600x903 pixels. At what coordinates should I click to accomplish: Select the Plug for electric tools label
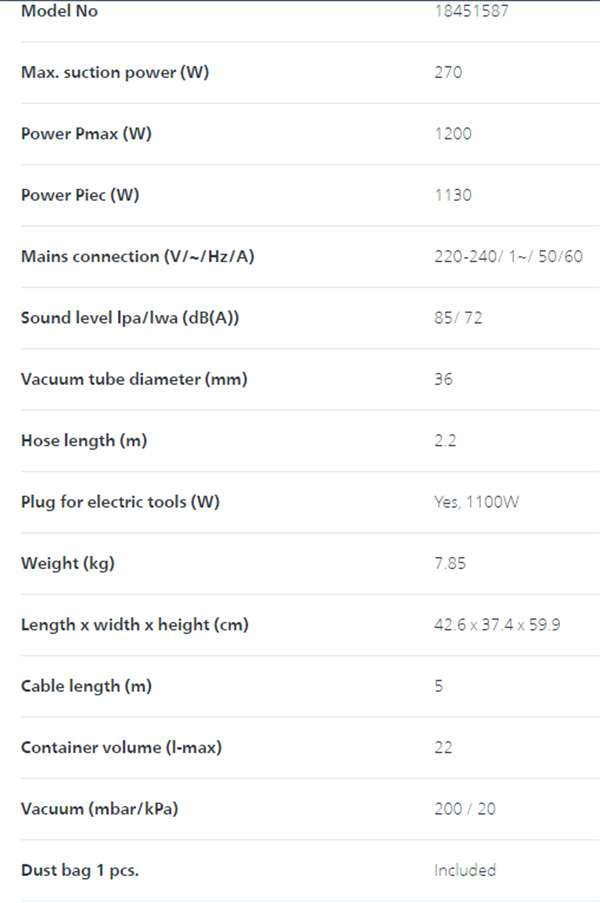tap(120, 502)
